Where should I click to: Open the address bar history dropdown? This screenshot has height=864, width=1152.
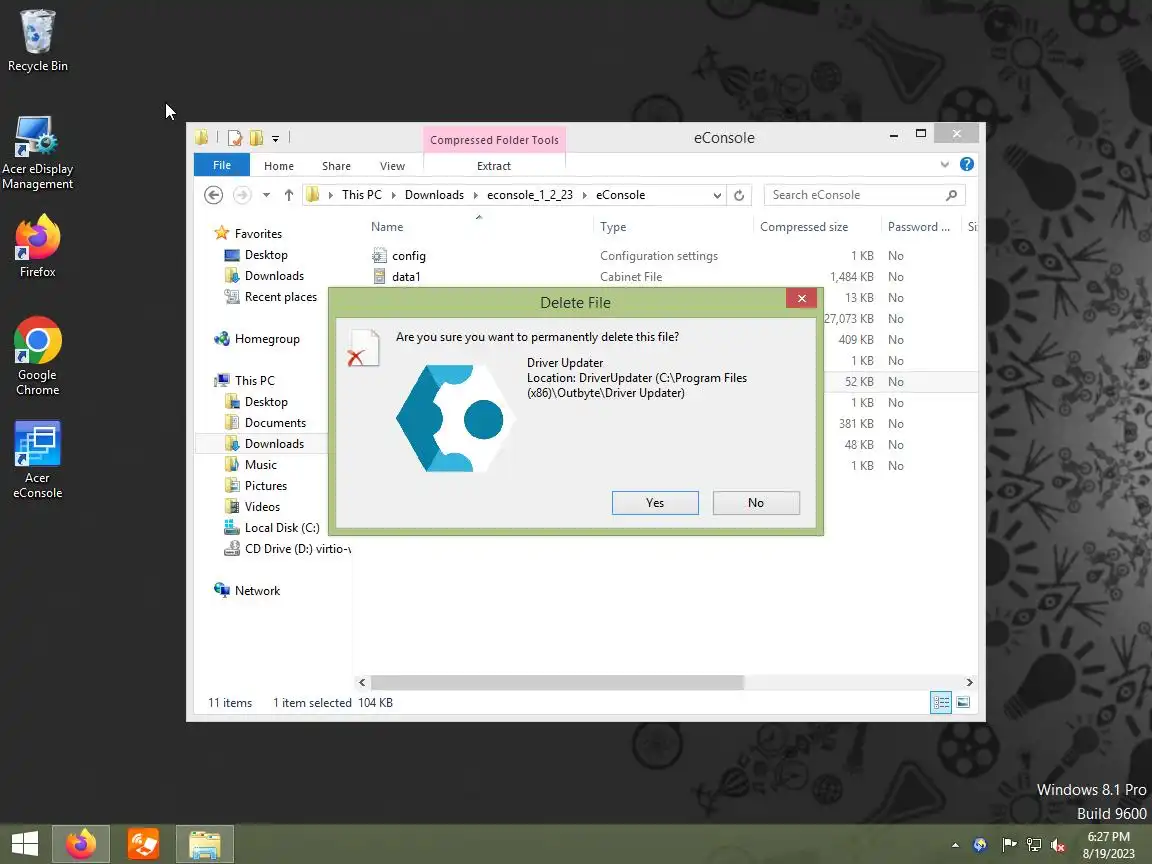click(x=717, y=195)
